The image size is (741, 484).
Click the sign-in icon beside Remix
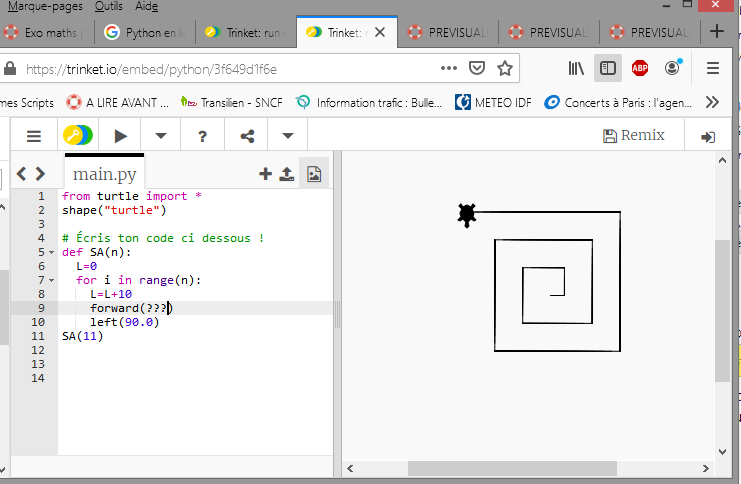pyautogui.click(x=708, y=136)
